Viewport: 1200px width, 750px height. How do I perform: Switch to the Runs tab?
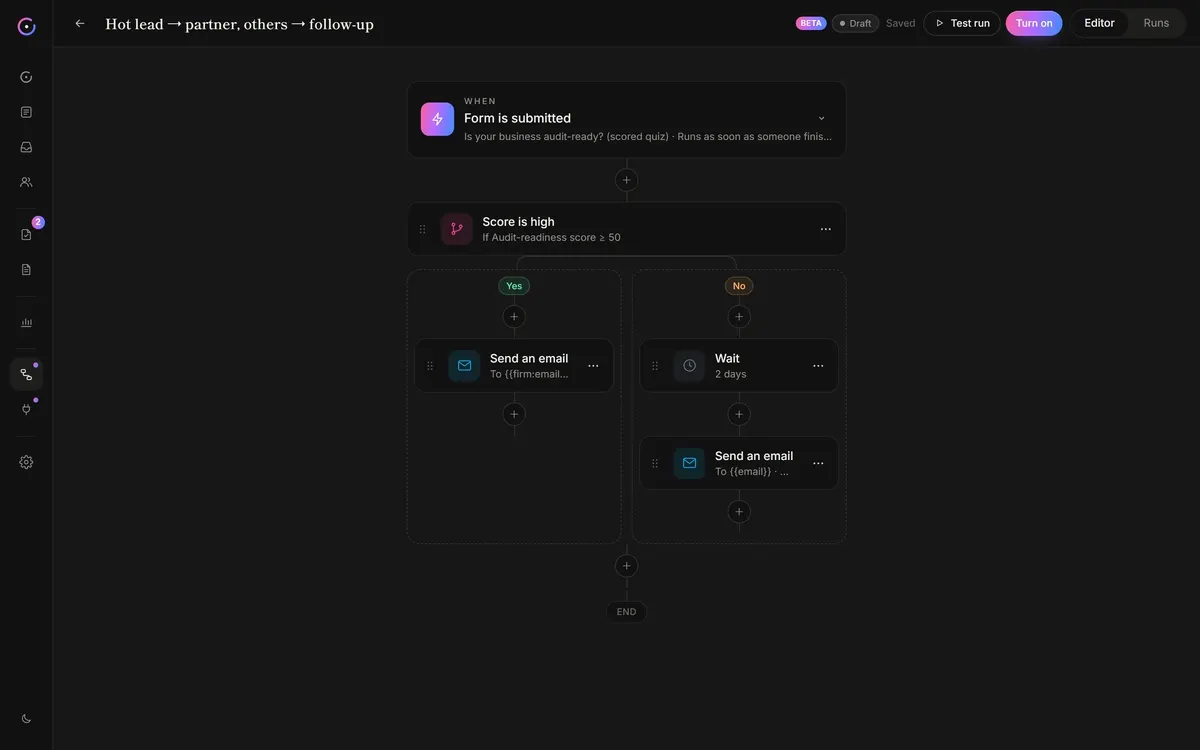pos(1156,23)
